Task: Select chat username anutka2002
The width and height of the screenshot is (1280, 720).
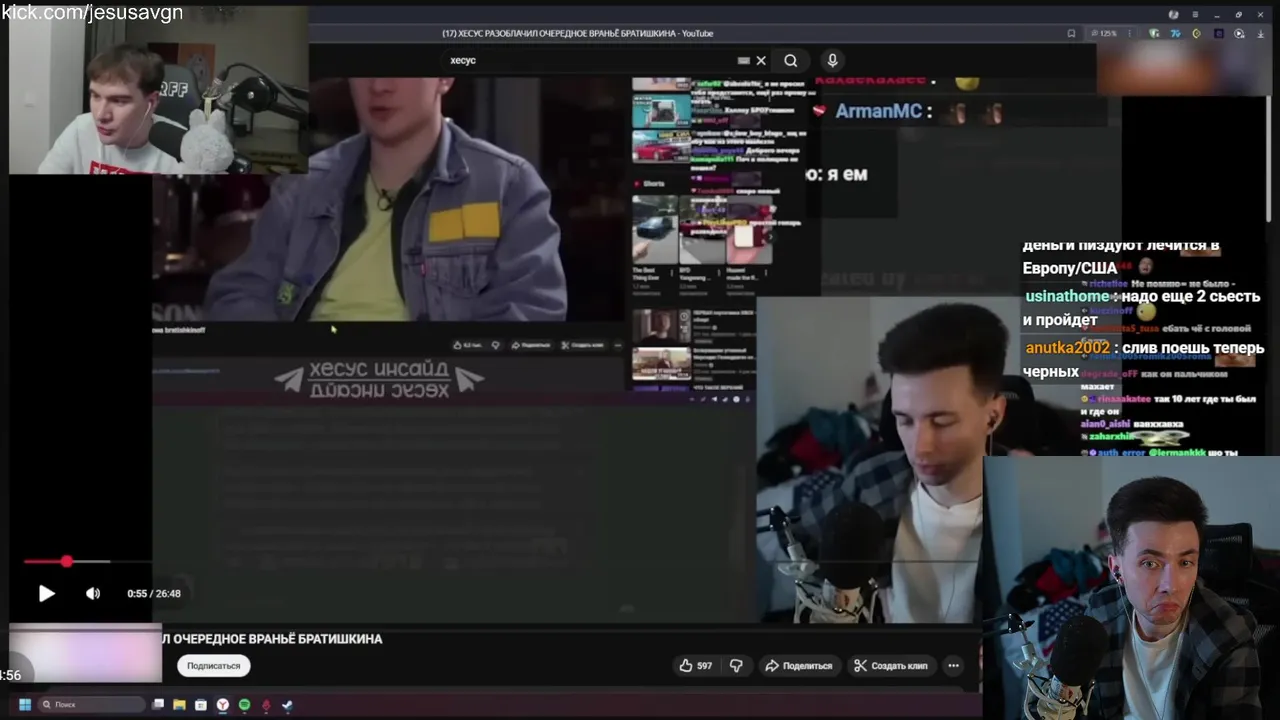Action: [1067, 348]
